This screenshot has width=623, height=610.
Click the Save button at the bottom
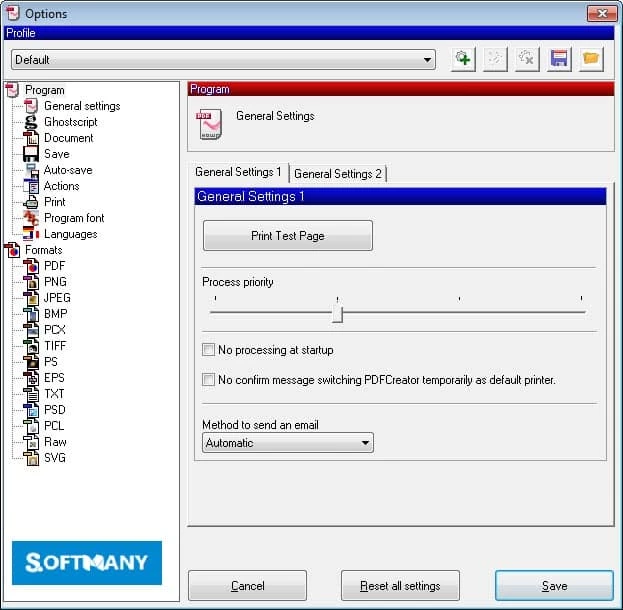pos(554,586)
